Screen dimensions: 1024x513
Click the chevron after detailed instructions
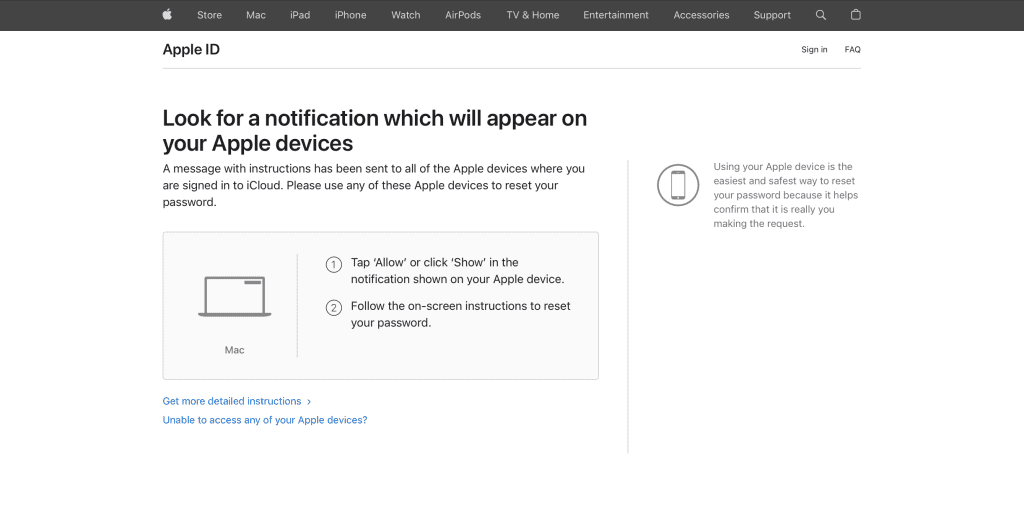coord(309,402)
